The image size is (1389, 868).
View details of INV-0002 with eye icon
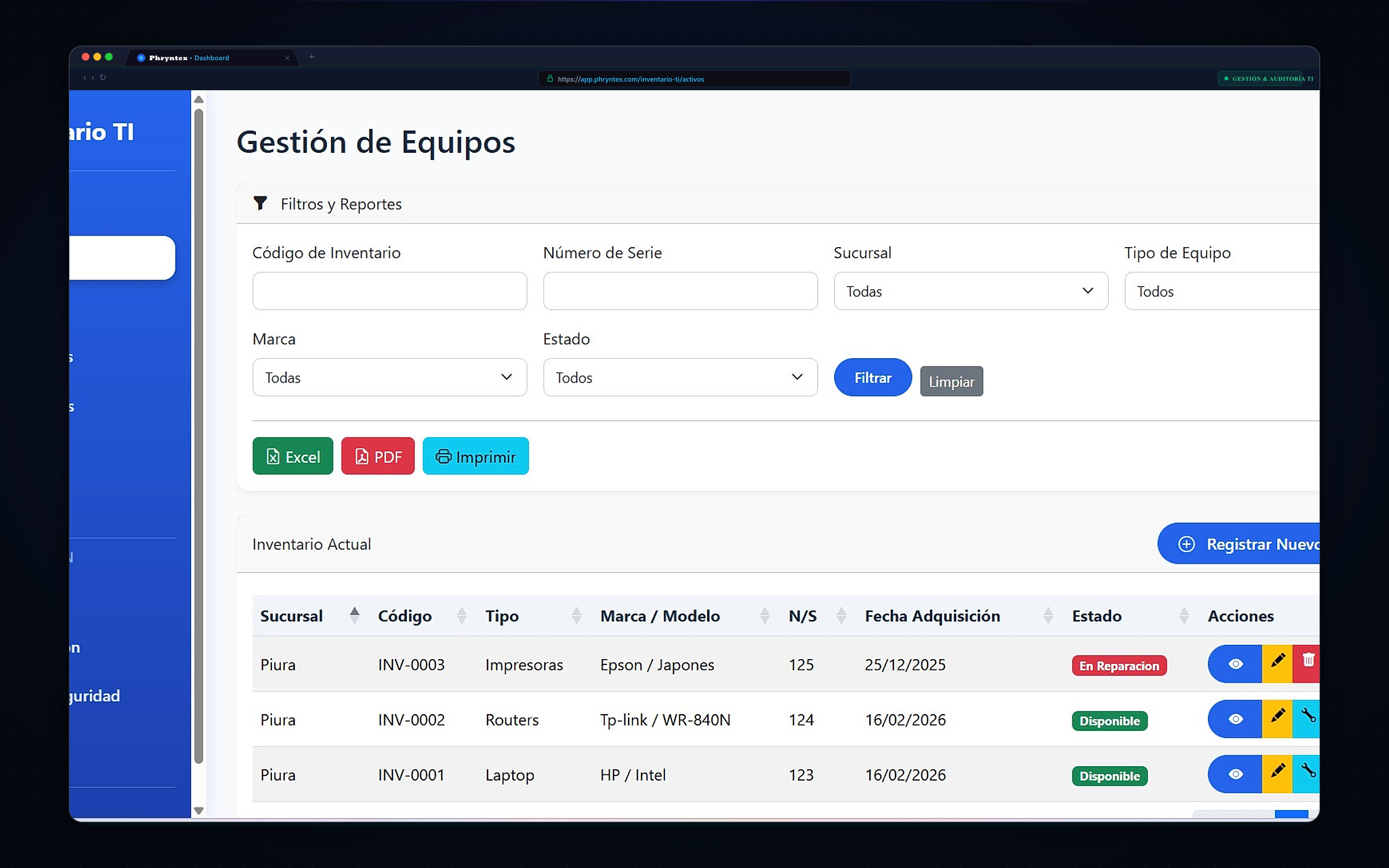tap(1234, 719)
